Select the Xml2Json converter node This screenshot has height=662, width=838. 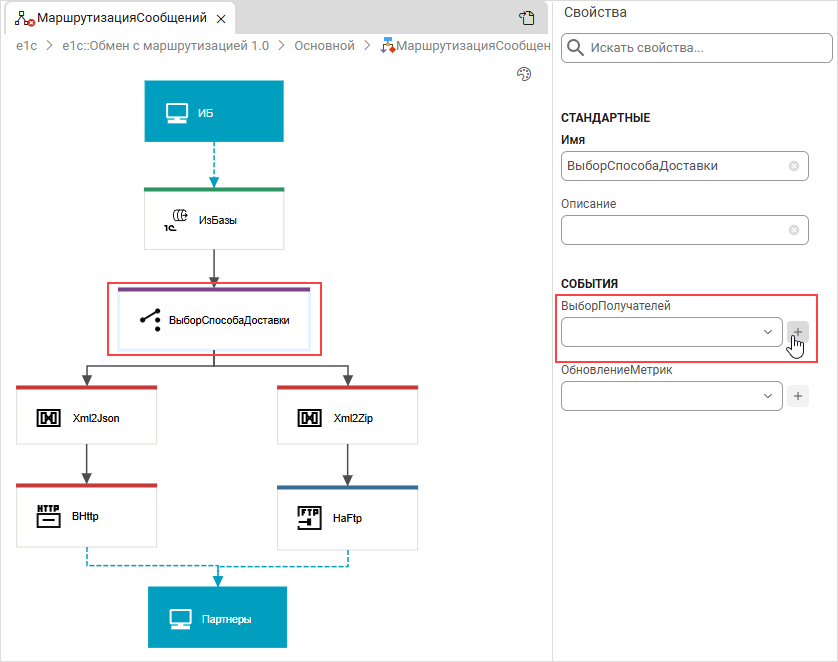click(x=87, y=417)
